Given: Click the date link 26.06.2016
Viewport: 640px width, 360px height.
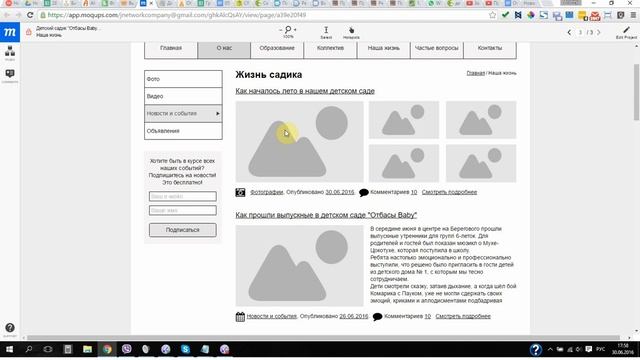Looking at the screenshot, I should click(x=353, y=316).
